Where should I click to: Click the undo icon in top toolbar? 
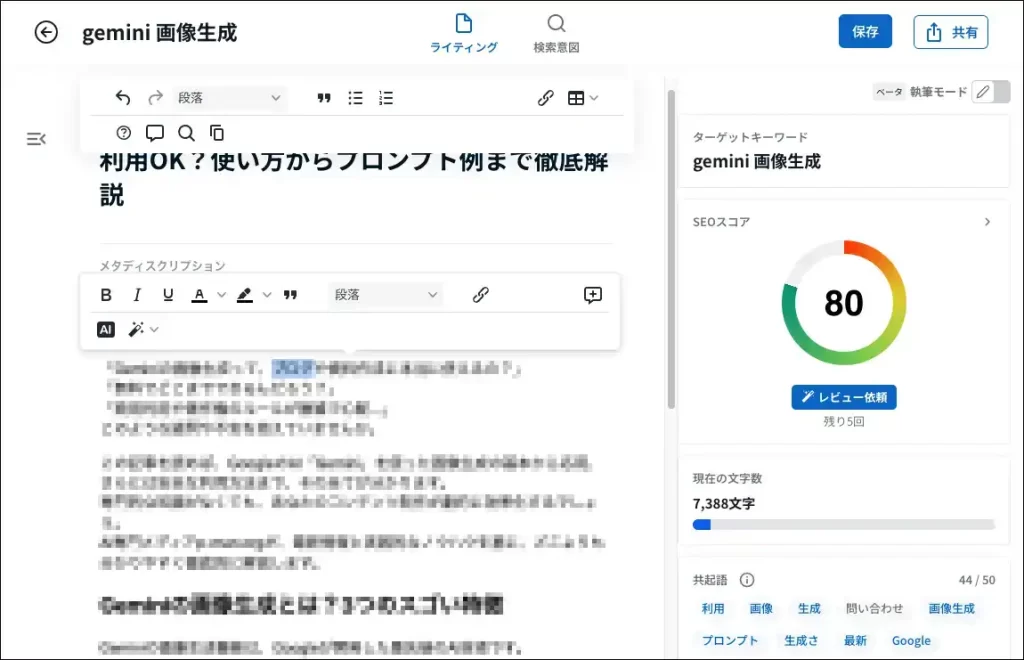coord(123,98)
